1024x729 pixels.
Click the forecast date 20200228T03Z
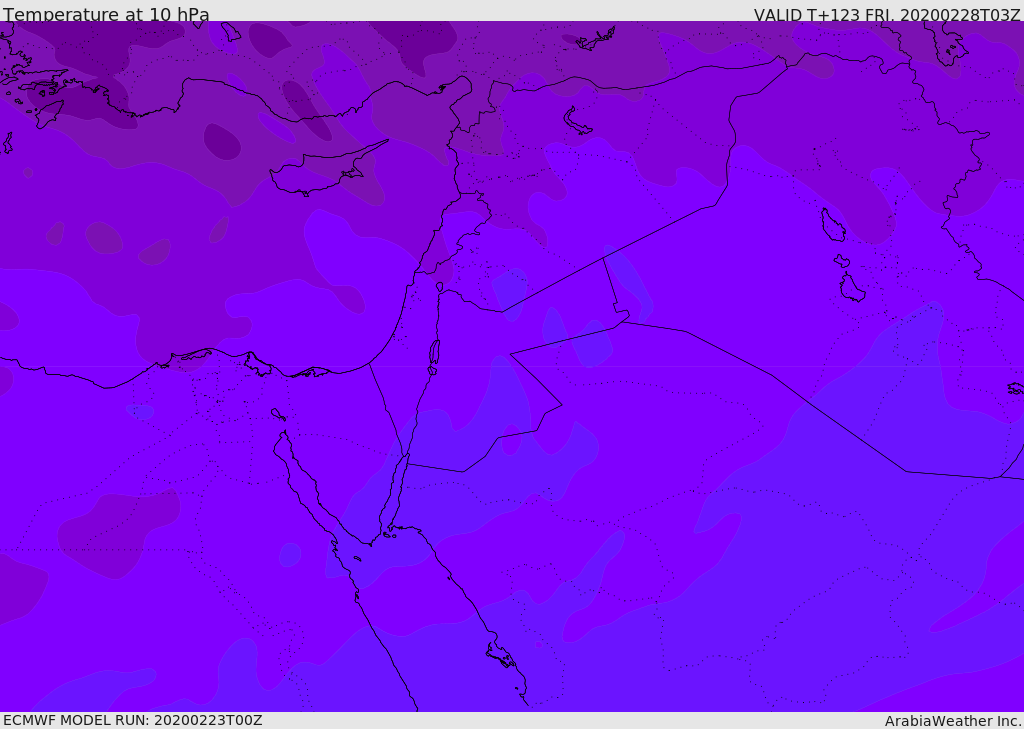pyautogui.click(x=960, y=15)
